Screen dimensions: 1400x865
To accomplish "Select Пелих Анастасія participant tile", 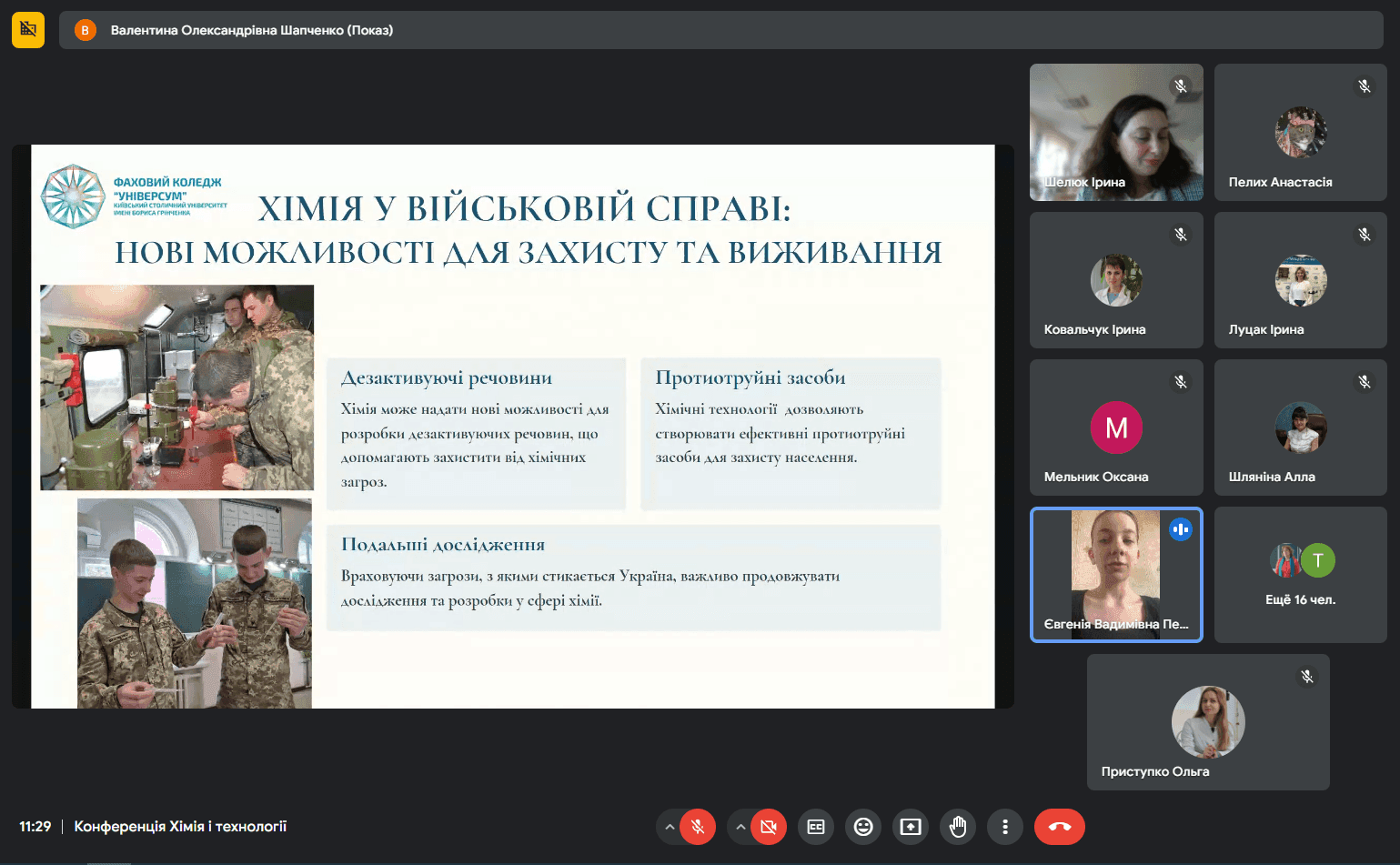I will 1301,132.
